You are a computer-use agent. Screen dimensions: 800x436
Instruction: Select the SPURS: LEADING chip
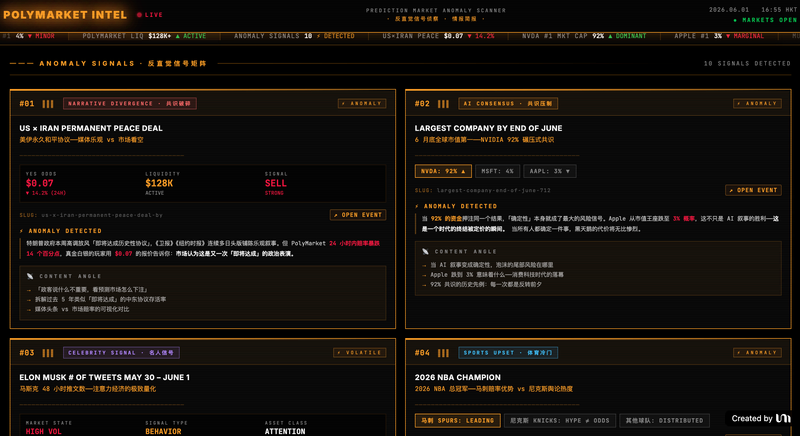pyautogui.click(x=458, y=421)
